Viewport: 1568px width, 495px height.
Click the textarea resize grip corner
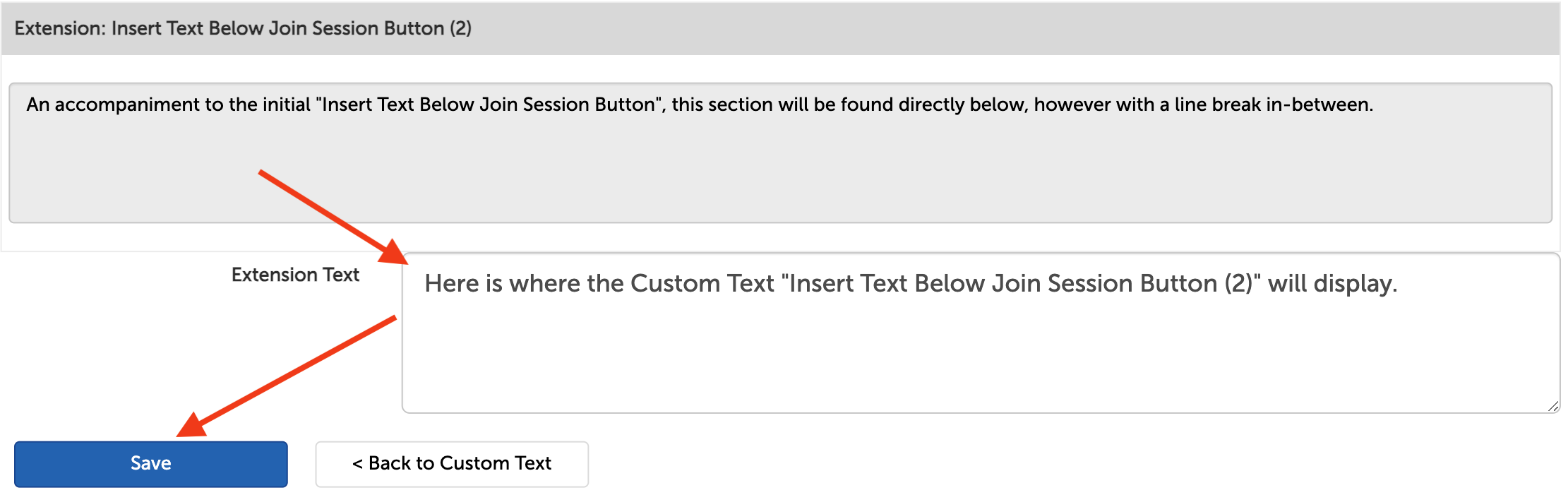click(x=1552, y=406)
